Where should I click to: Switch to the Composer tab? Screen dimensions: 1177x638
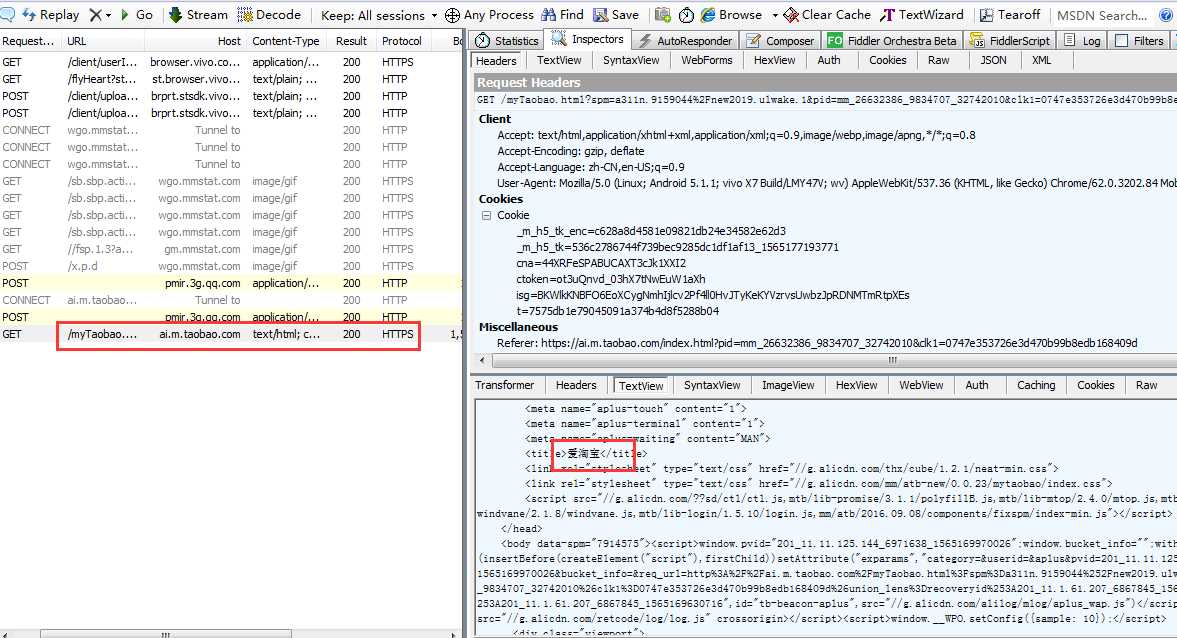click(781, 41)
